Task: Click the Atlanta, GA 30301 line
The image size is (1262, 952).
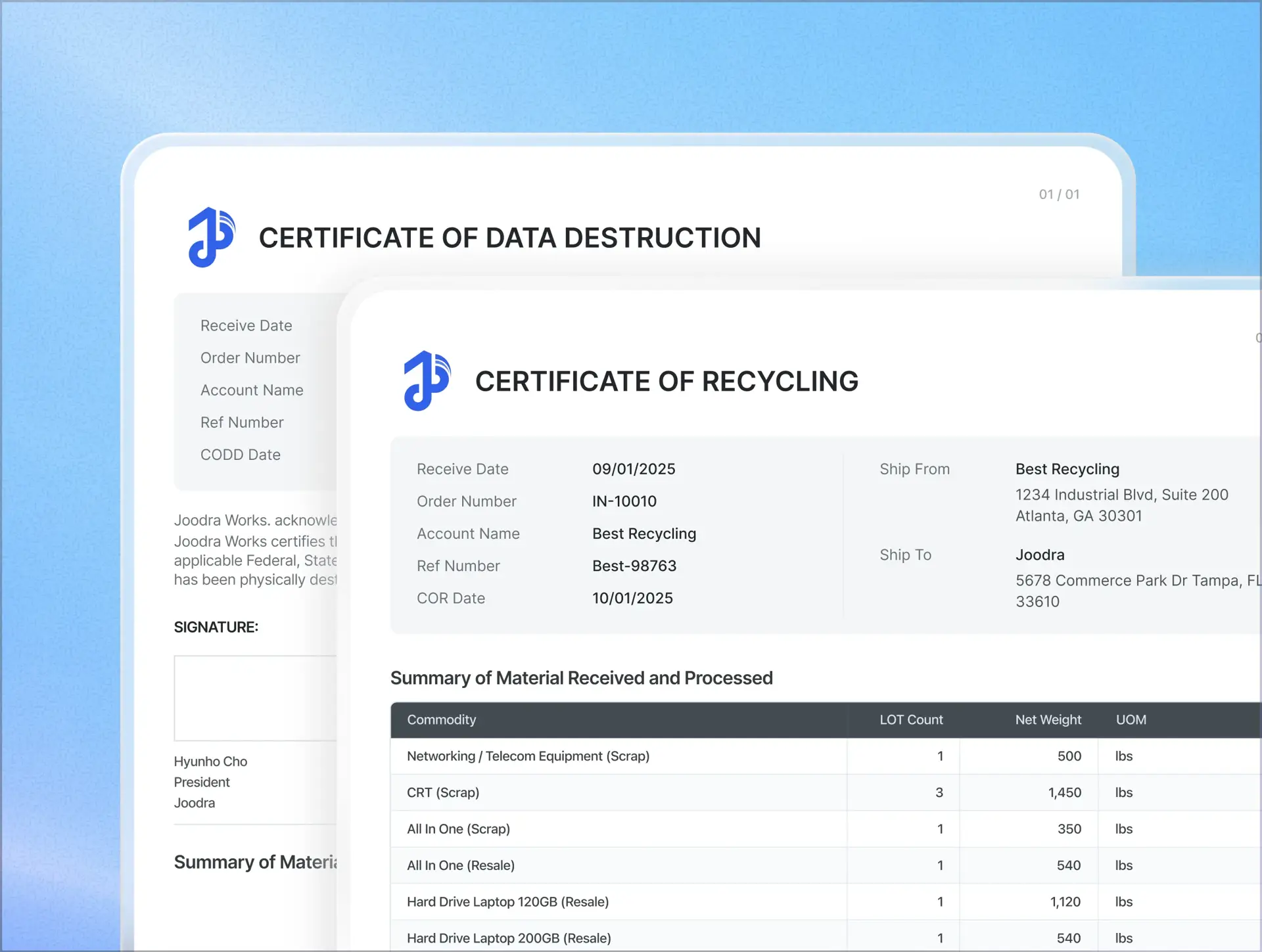Action: pyautogui.click(x=1079, y=516)
